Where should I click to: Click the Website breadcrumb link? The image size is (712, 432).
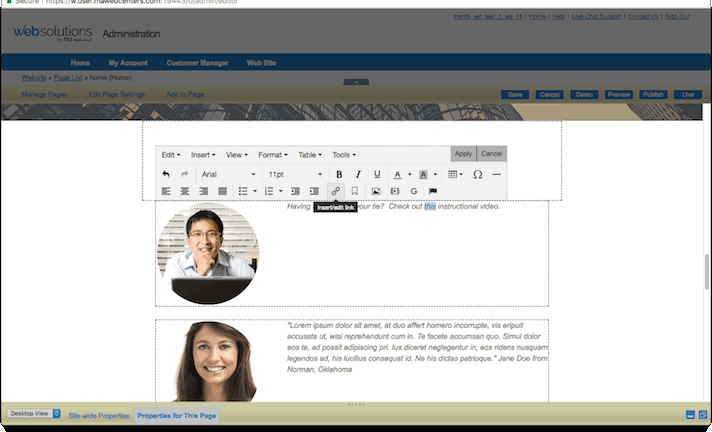tap(34, 78)
